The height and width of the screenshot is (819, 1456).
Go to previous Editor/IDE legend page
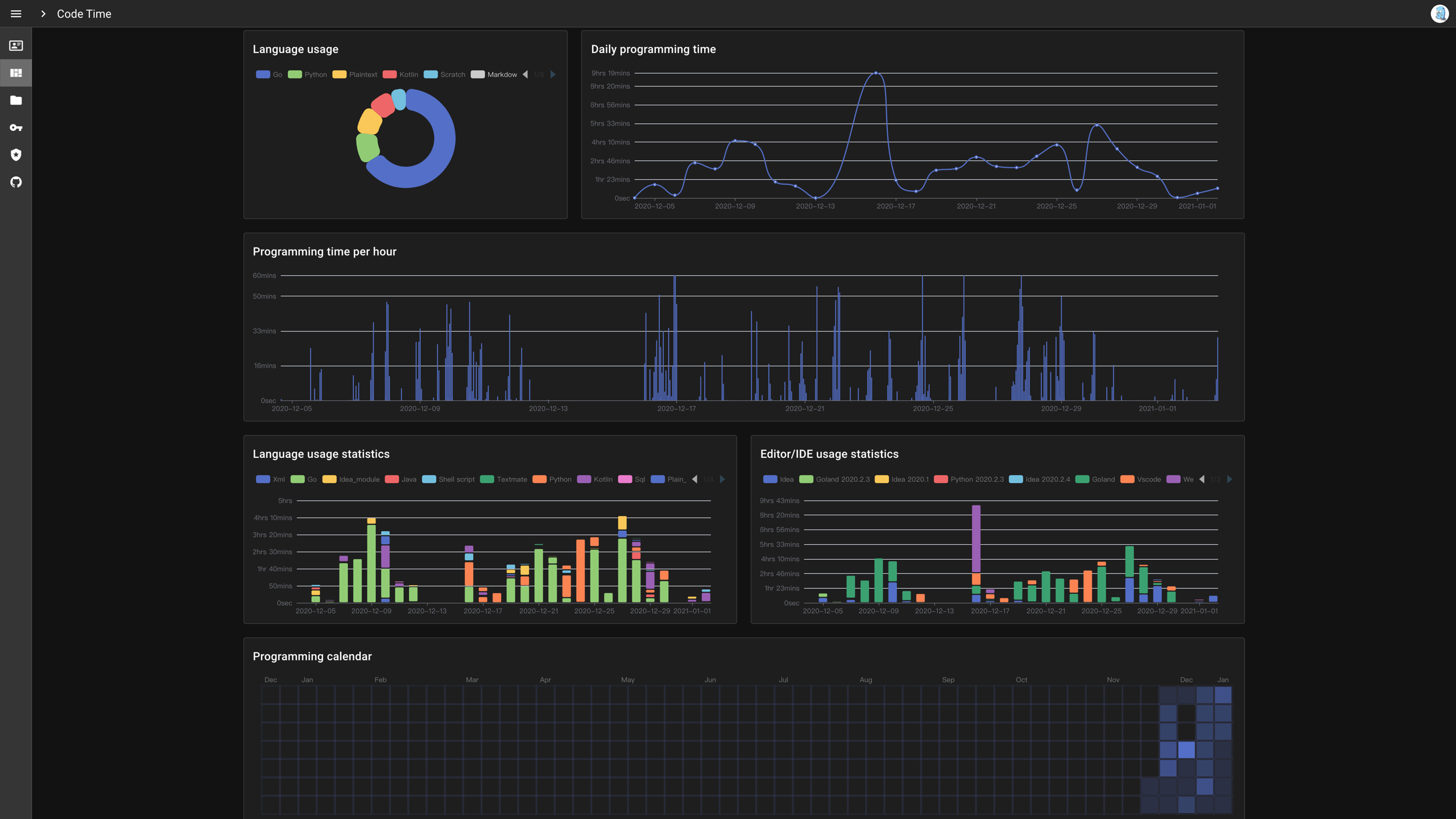[x=1202, y=479]
